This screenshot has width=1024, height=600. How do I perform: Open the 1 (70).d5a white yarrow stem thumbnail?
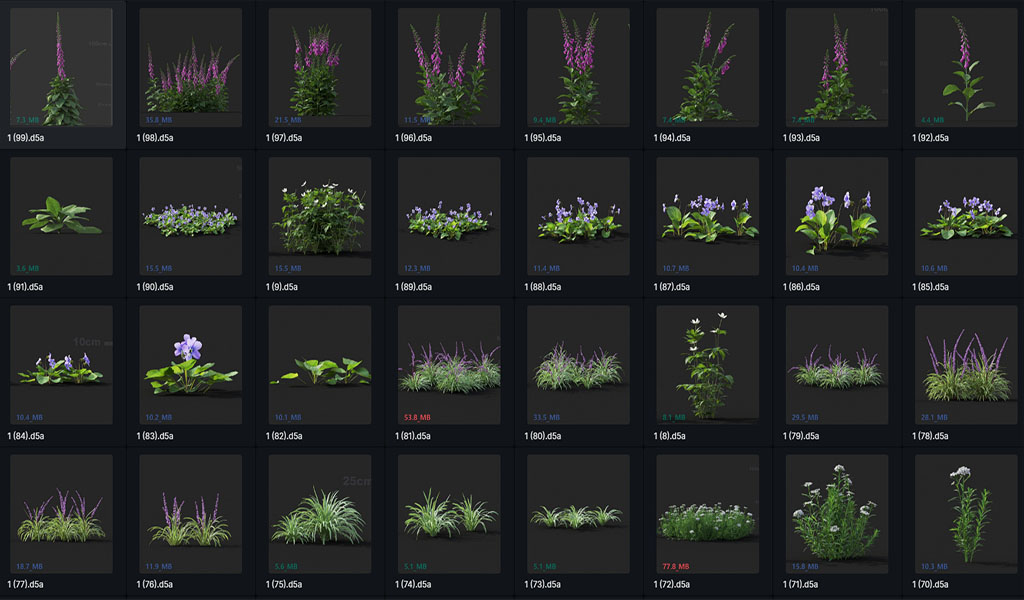966,514
